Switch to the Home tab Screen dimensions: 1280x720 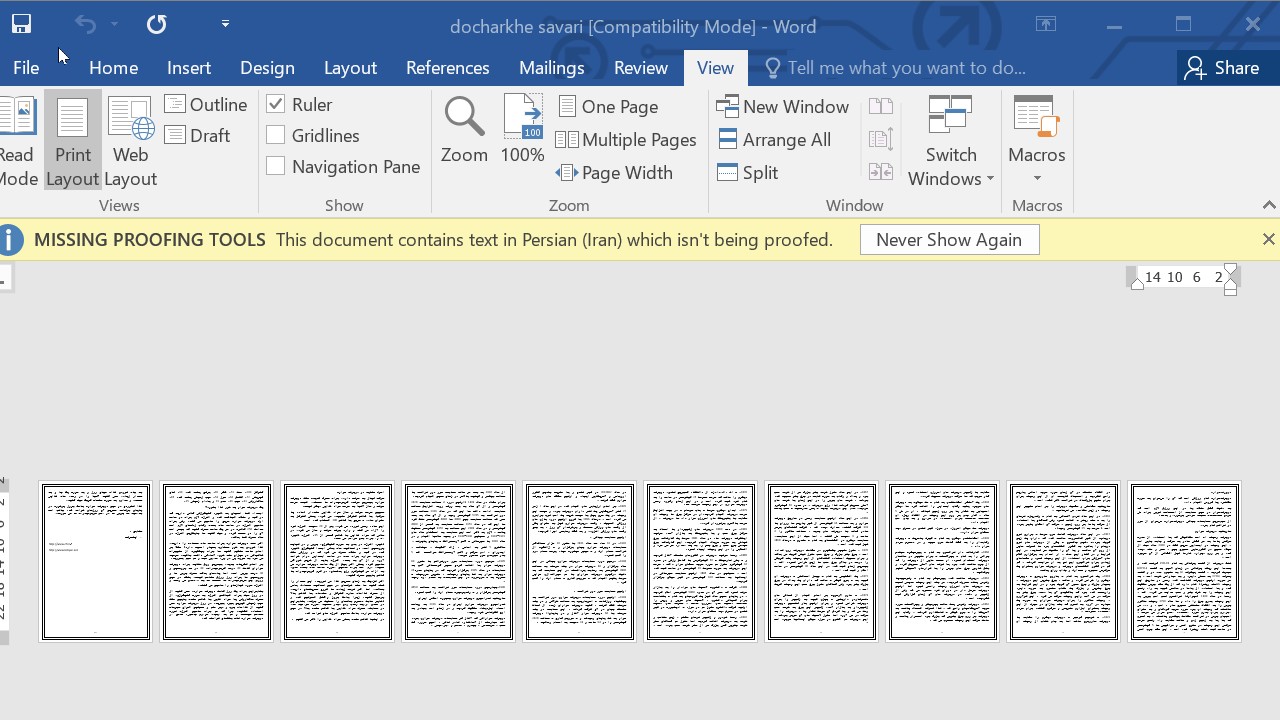(x=113, y=68)
